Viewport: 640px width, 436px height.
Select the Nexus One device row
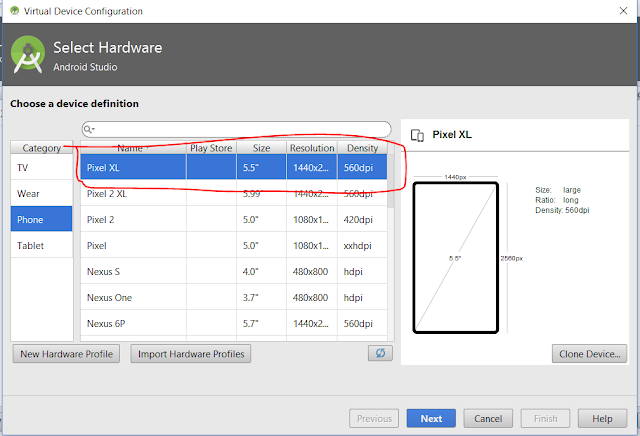click(233, 298)
